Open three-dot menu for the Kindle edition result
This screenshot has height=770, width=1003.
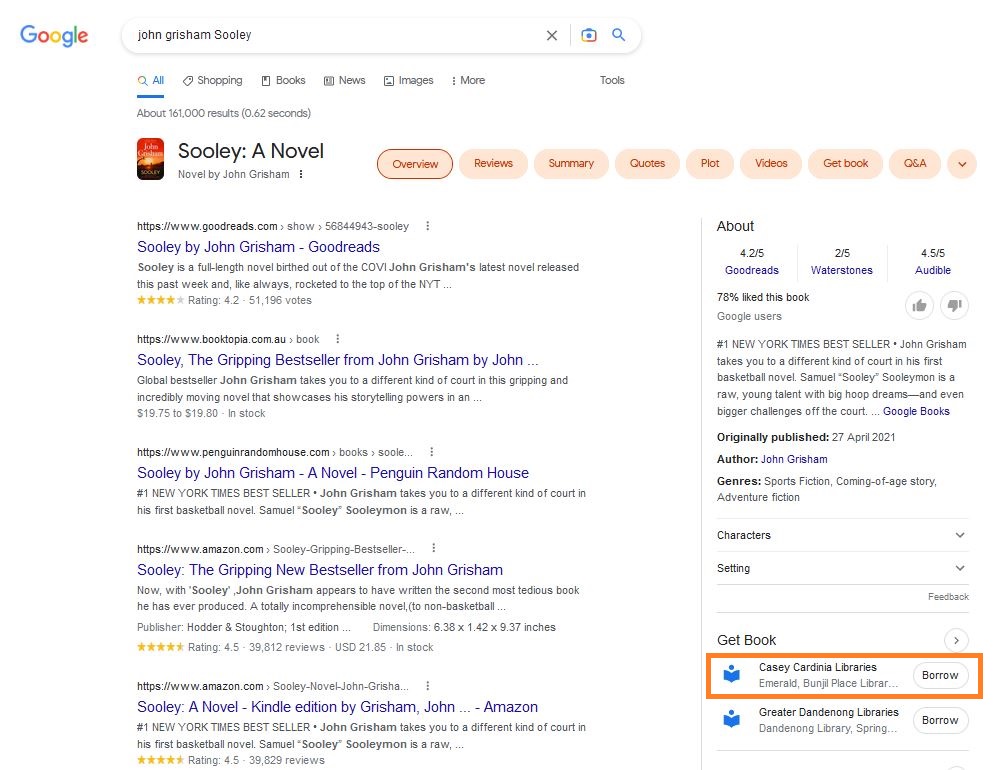click(428, 686)
